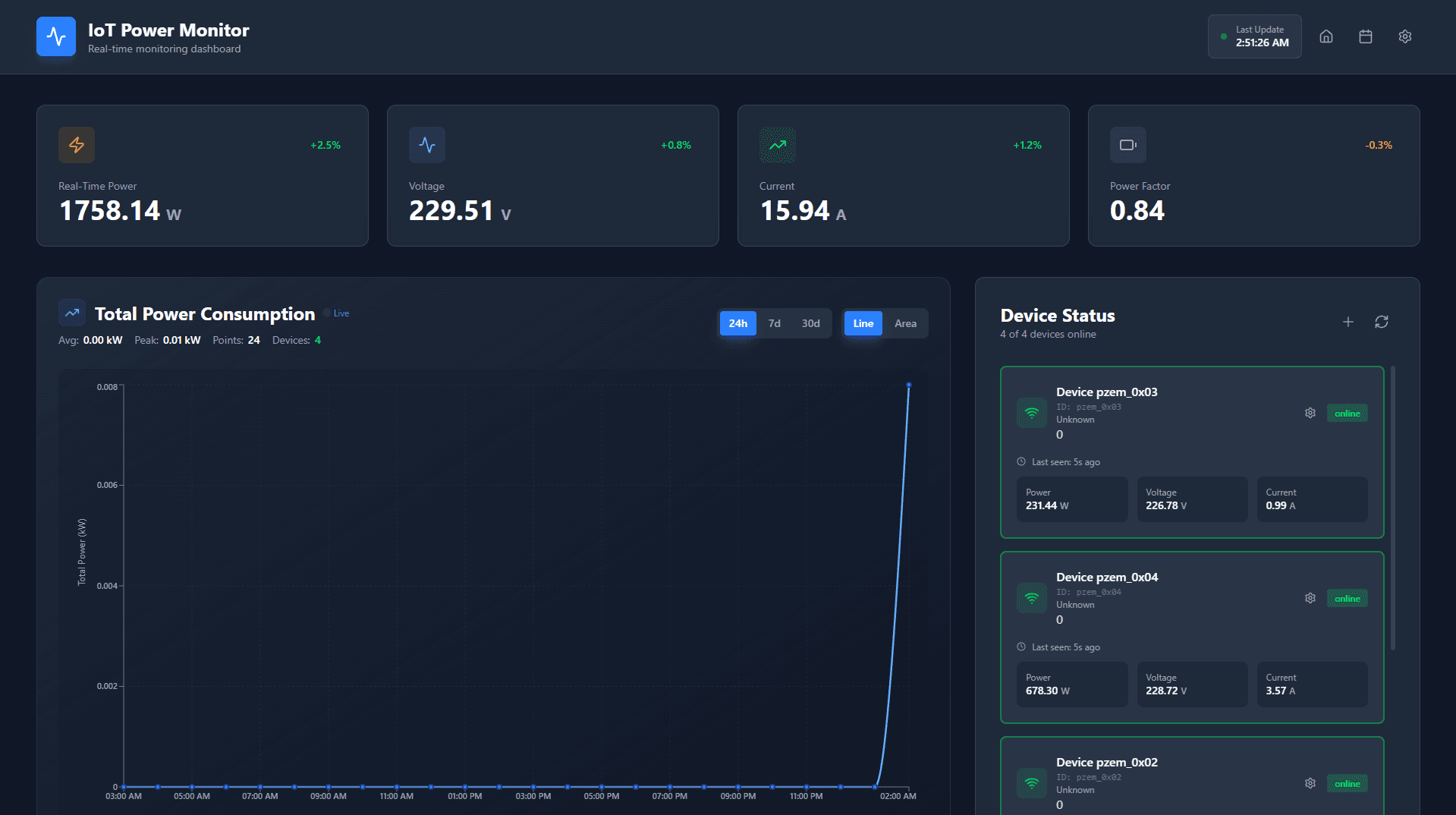1456x815 pixels.
Task: Click online status badge of pzem_0x02
Action: tap(1348, 783)
